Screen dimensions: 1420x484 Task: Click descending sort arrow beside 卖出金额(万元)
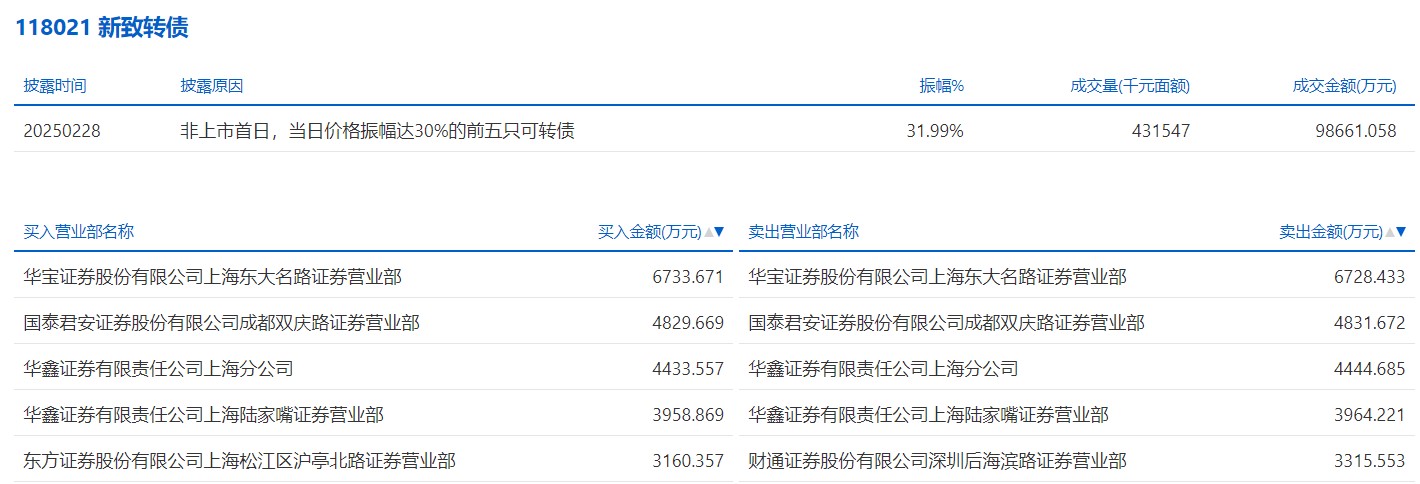click(1401, 232)
